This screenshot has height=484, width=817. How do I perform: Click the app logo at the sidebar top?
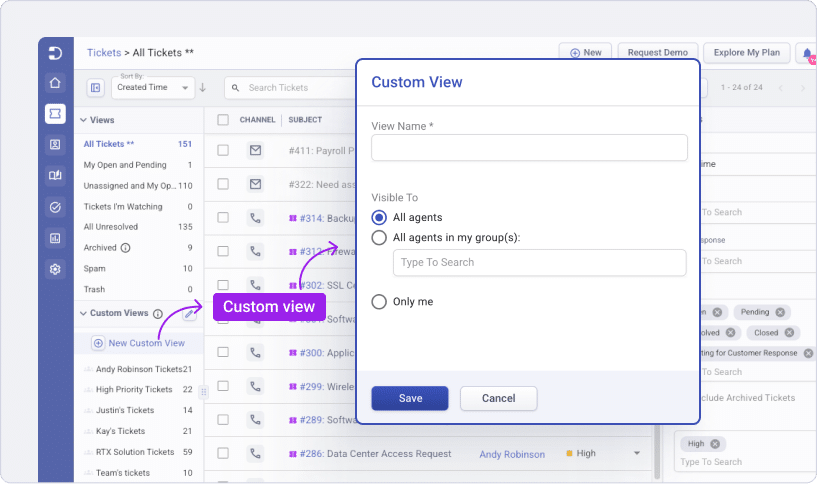click(55, 53)
